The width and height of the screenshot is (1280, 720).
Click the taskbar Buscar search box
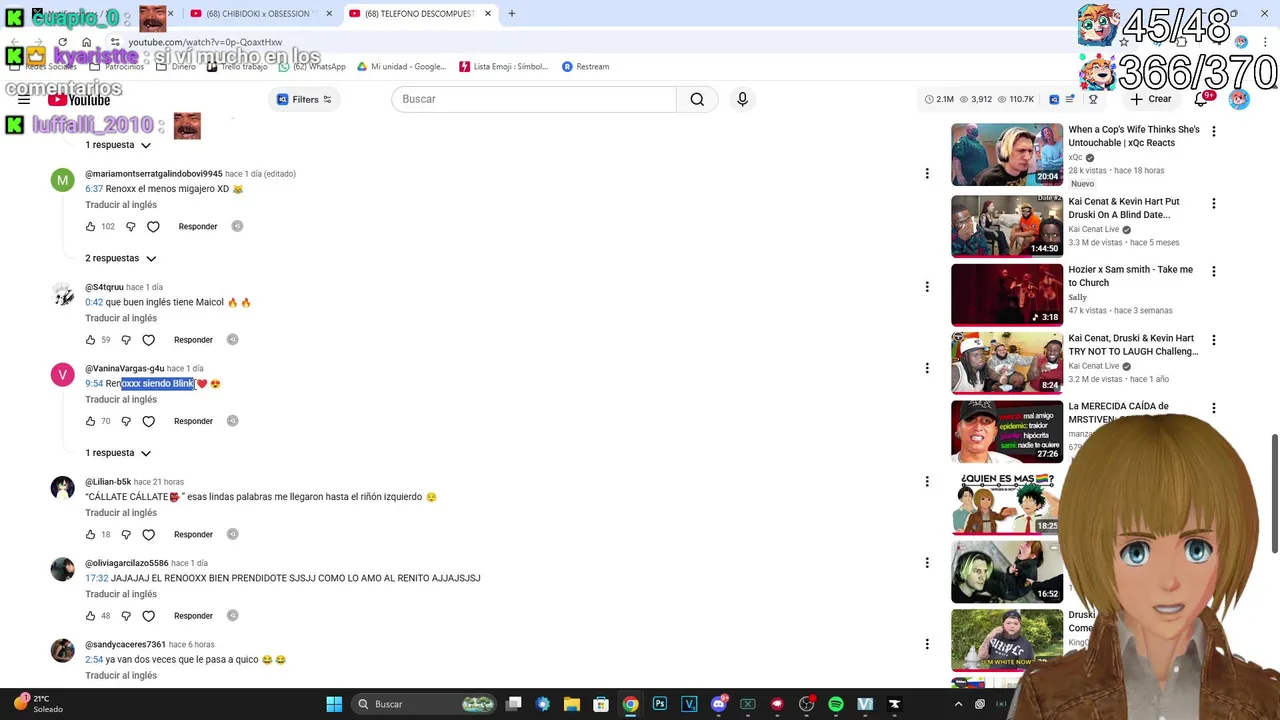tap(424, 704)
